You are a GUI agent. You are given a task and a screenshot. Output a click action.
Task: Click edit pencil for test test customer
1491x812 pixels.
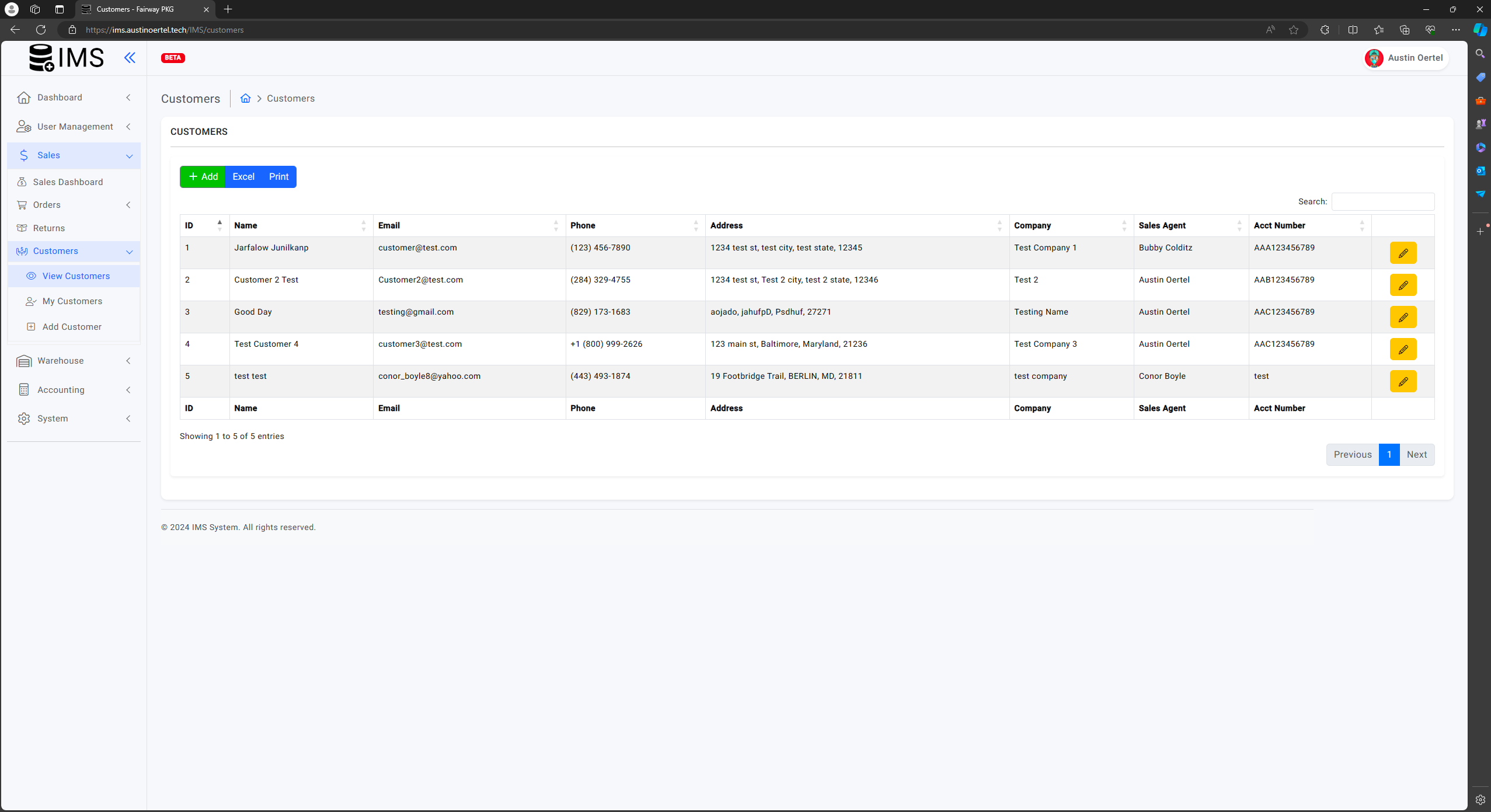click(x=1402, y=381)
